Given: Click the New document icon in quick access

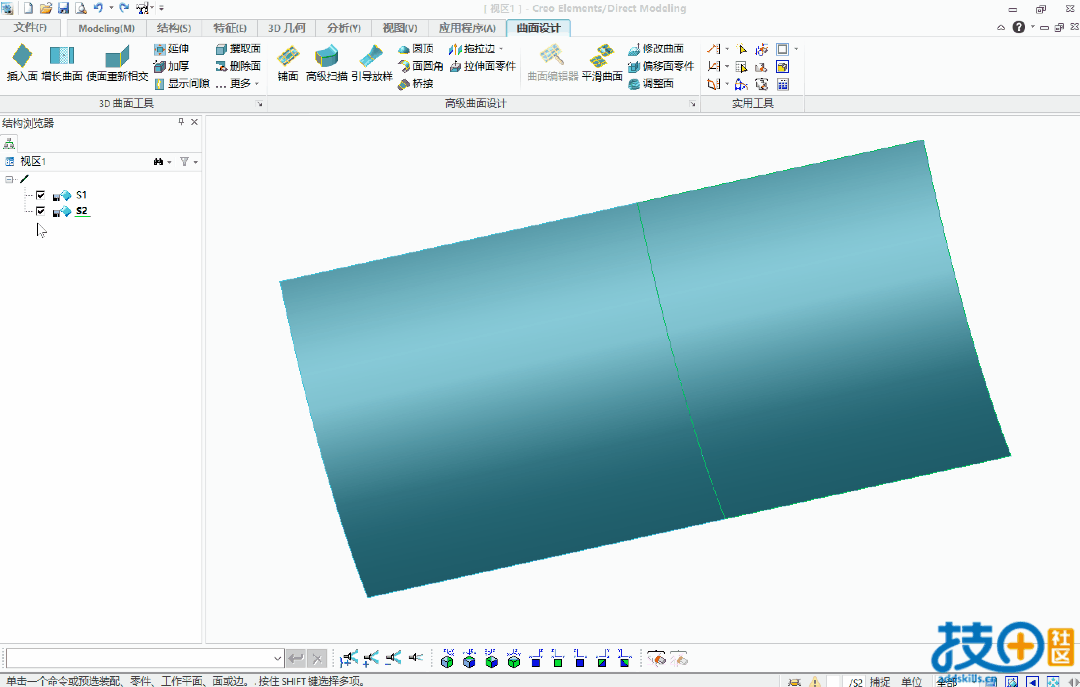Looking at the screenshot, I should point(28,8).
